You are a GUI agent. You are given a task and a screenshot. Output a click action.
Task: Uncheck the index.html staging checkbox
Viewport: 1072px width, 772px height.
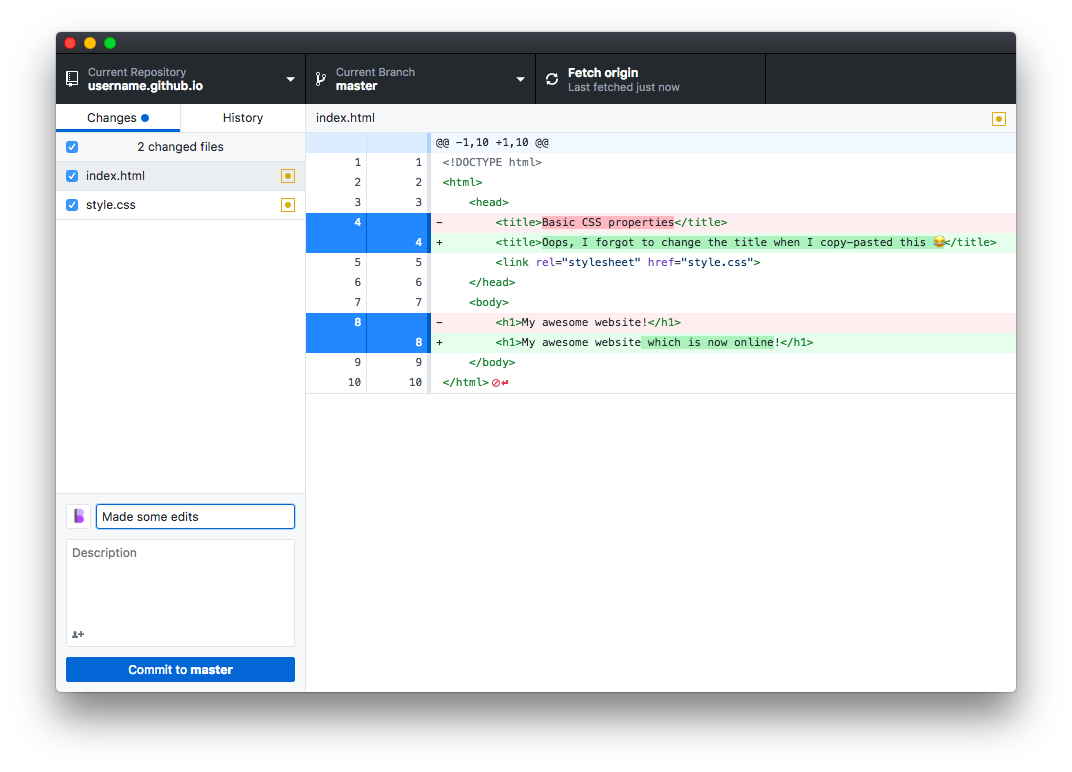(x=71, y=175)
